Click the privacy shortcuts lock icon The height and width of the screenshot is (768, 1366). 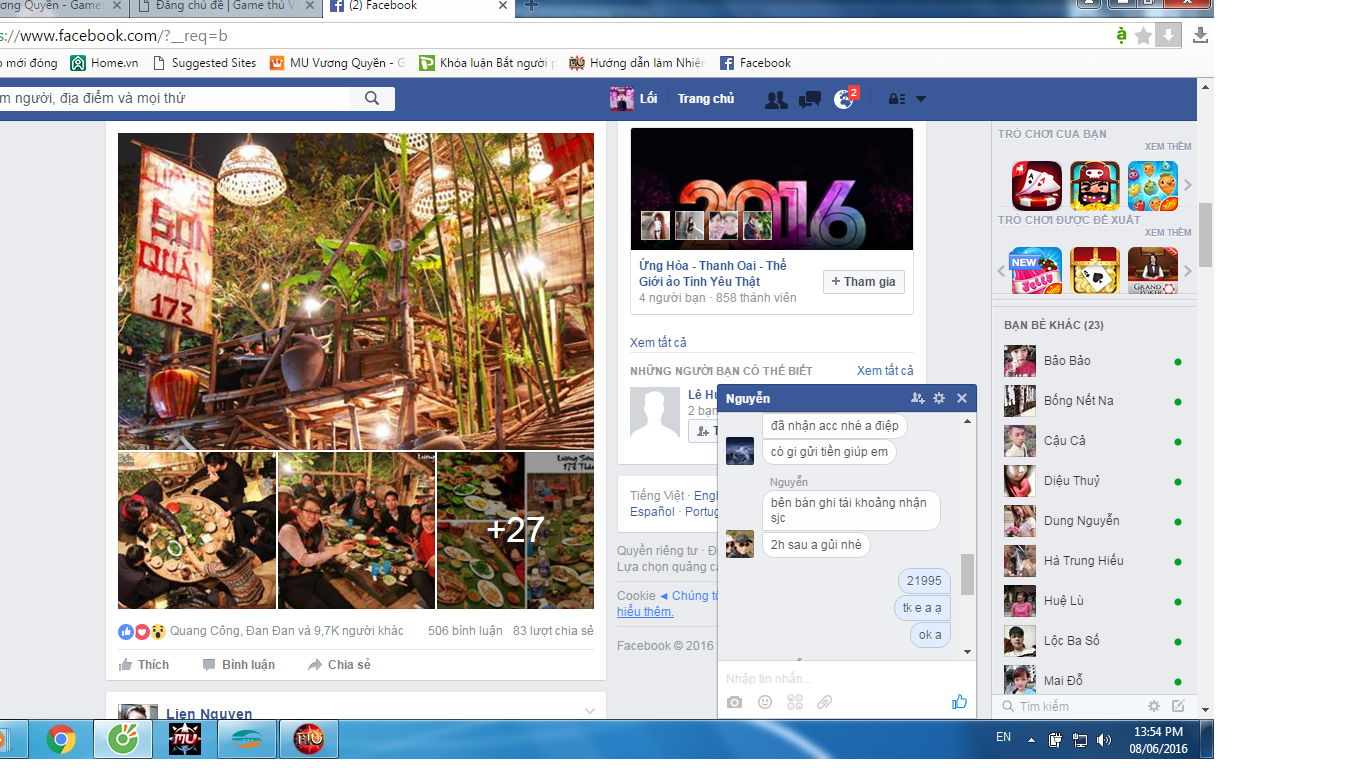point(897,99)
